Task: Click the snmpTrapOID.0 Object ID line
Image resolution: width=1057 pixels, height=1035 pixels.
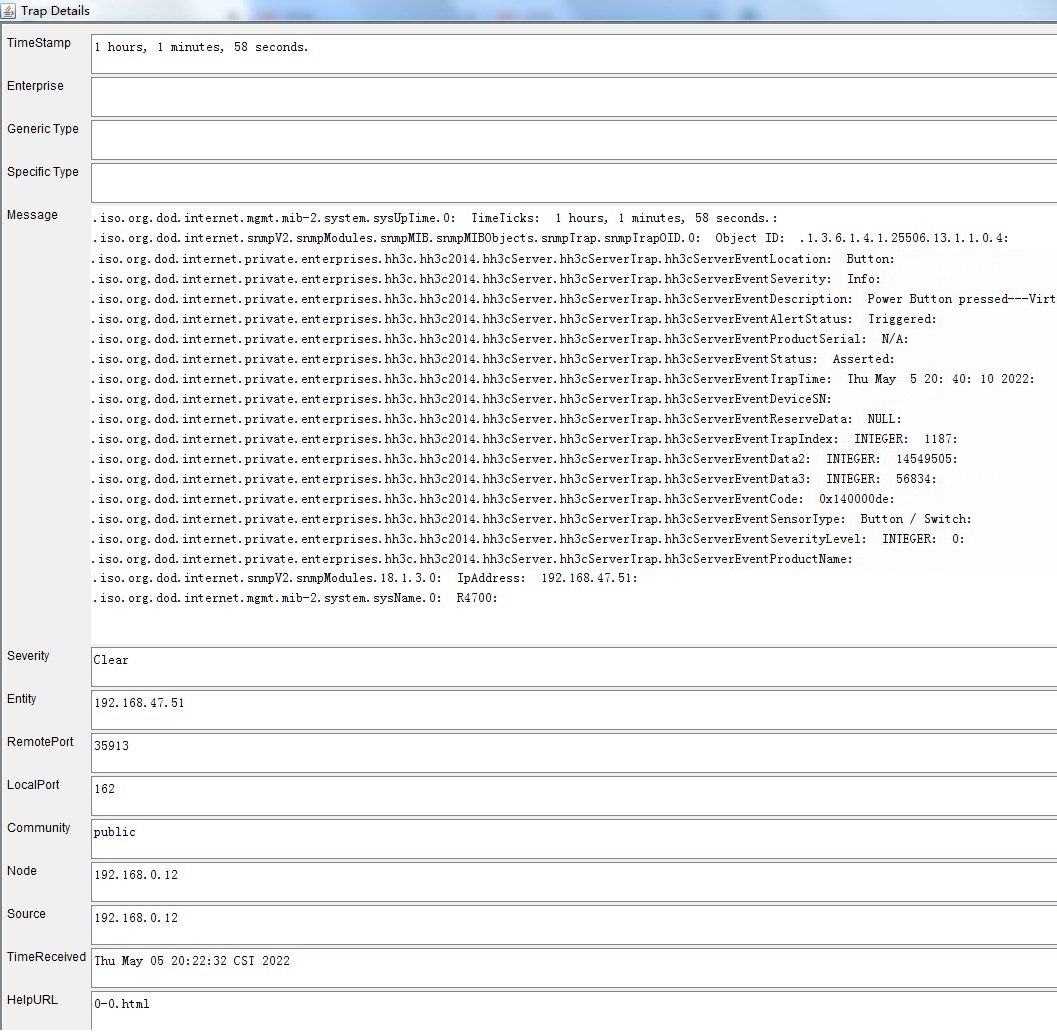Action: [551, 238]
